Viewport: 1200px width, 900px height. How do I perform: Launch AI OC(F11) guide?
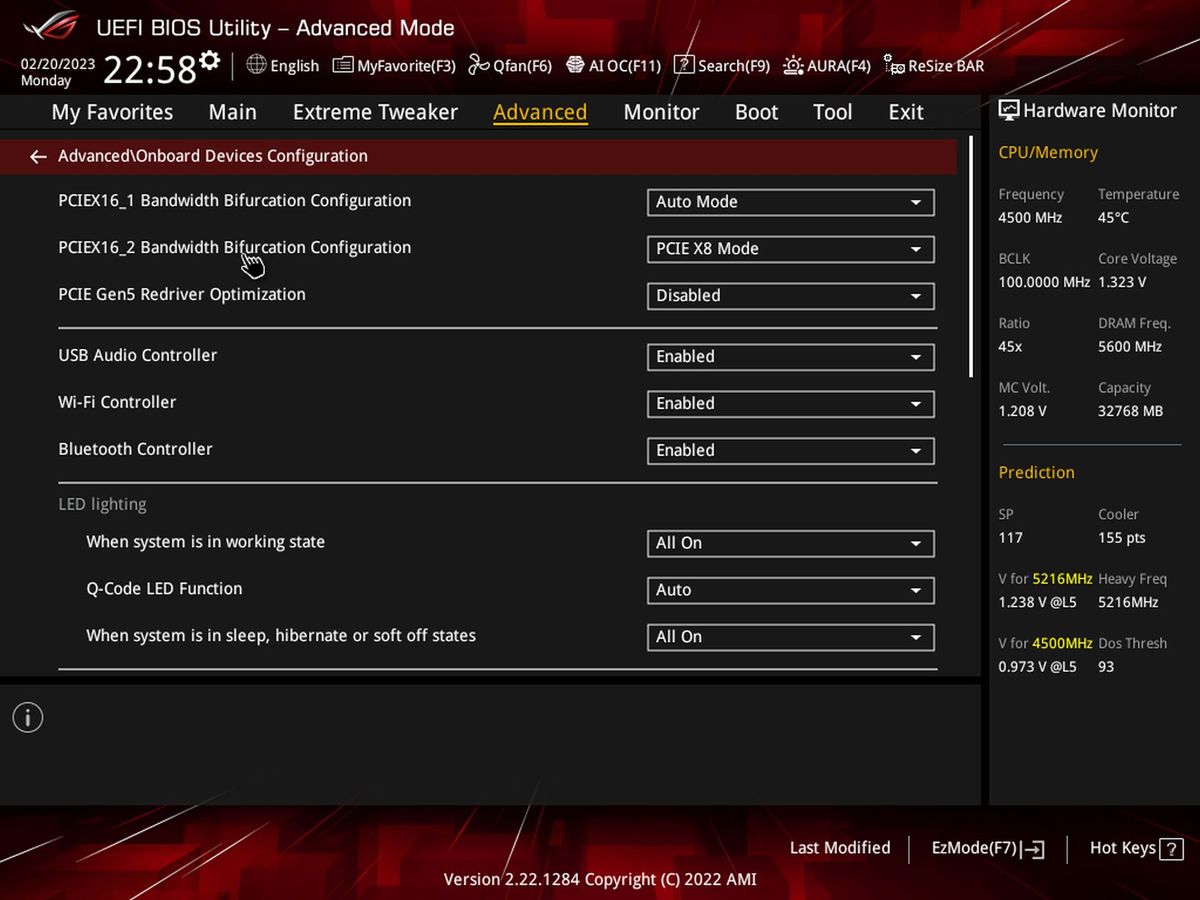point(613,65)
